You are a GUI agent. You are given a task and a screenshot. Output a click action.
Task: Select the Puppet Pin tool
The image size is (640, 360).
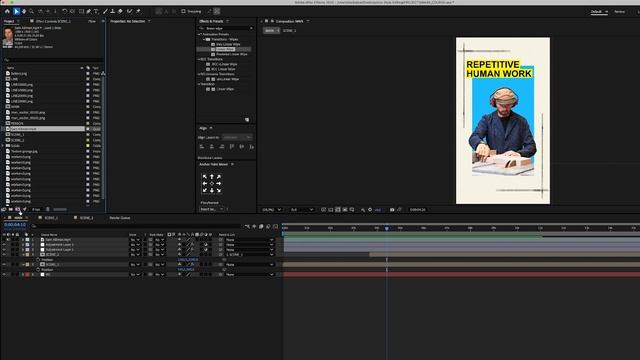point(138,11)
